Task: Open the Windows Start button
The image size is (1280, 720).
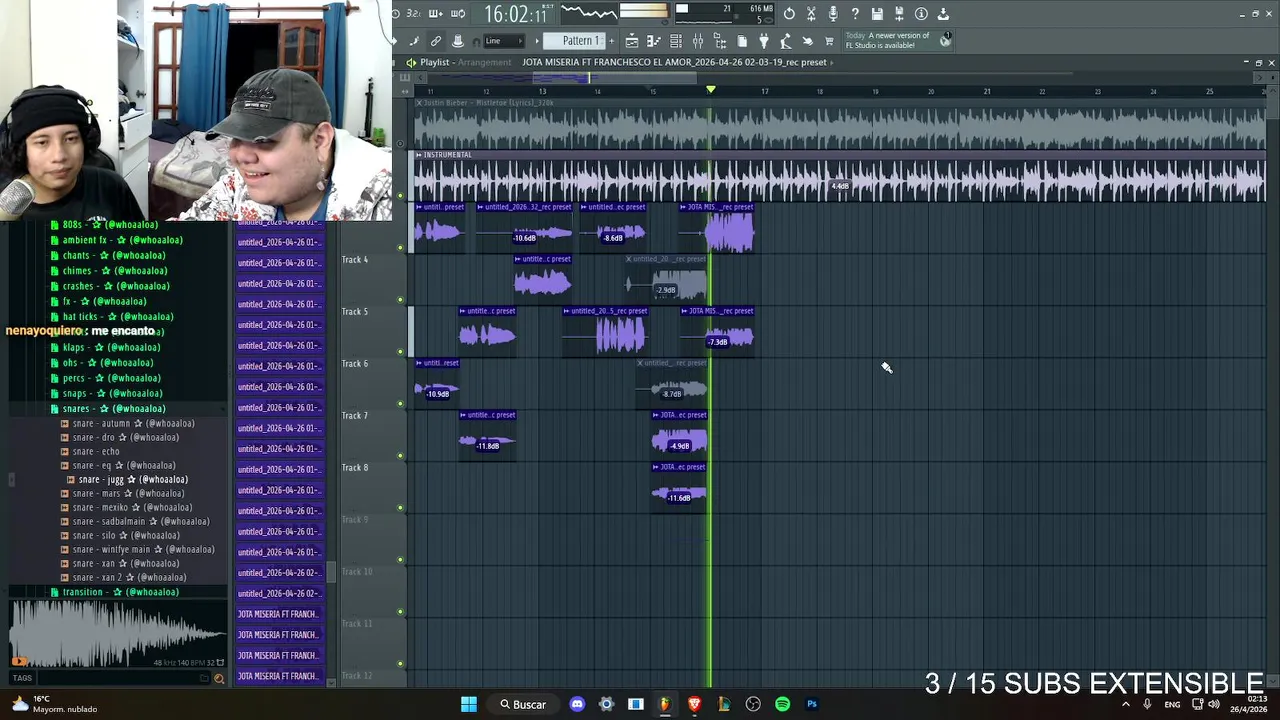Action: click(468, 704)
